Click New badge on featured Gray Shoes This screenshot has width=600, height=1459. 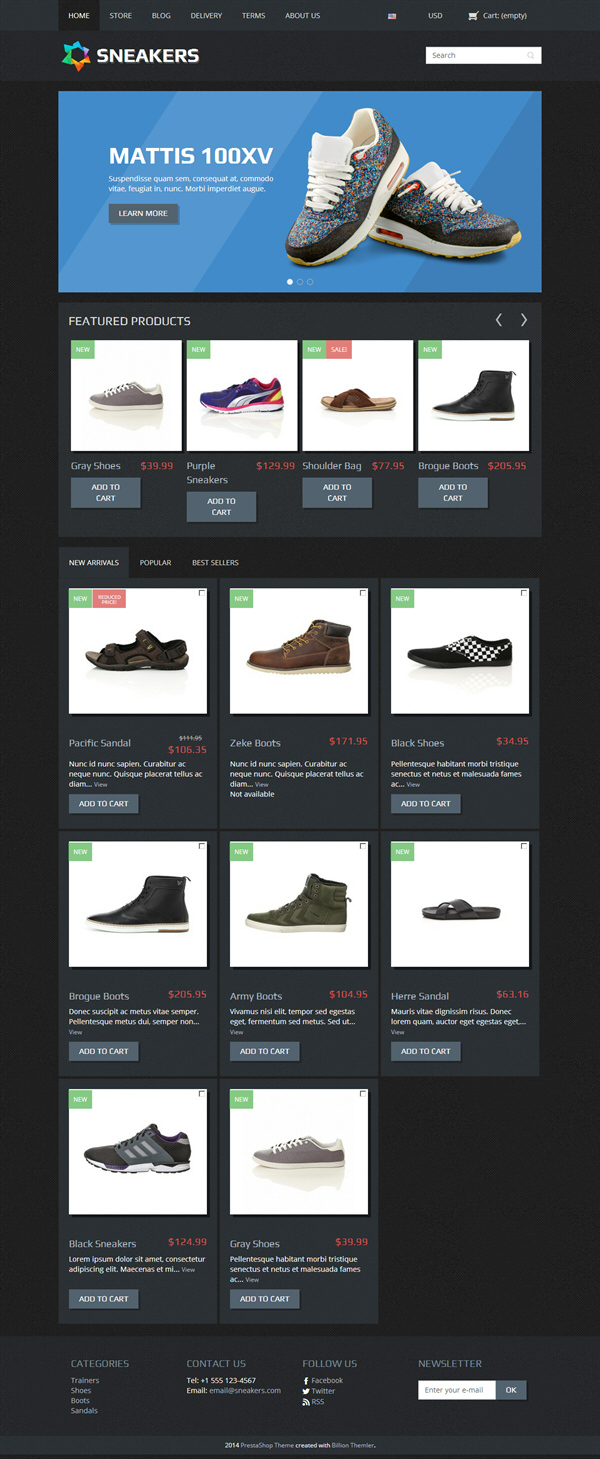tap(82, 350)
